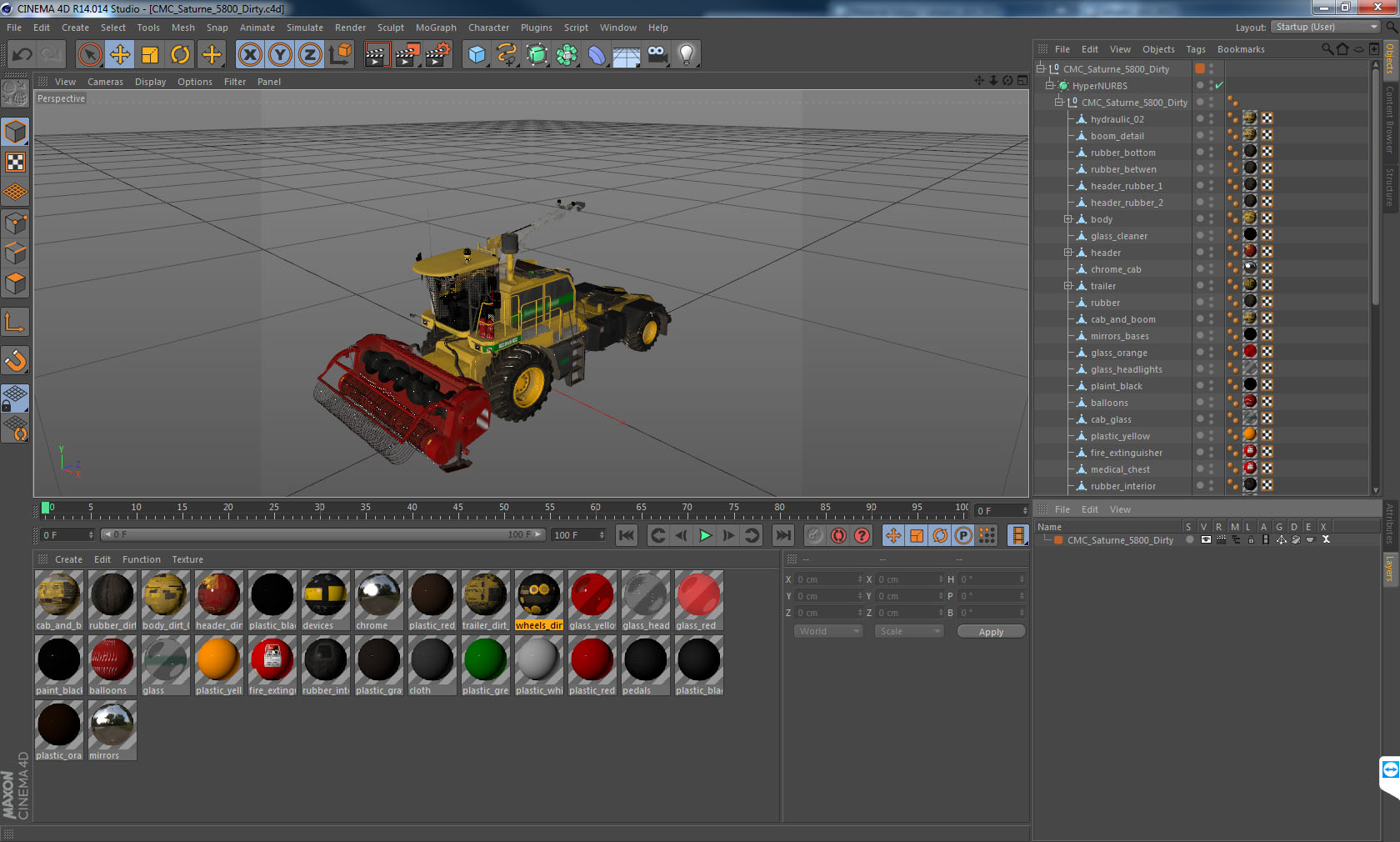The height and width of the screenshot is (842, 1400).
Task: Render to Picture Viewer
Action: 407,55
